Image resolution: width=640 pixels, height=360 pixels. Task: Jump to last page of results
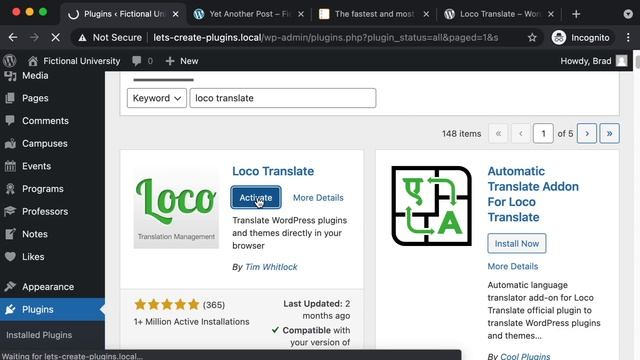pyautogui.click(x=609, y=133)
